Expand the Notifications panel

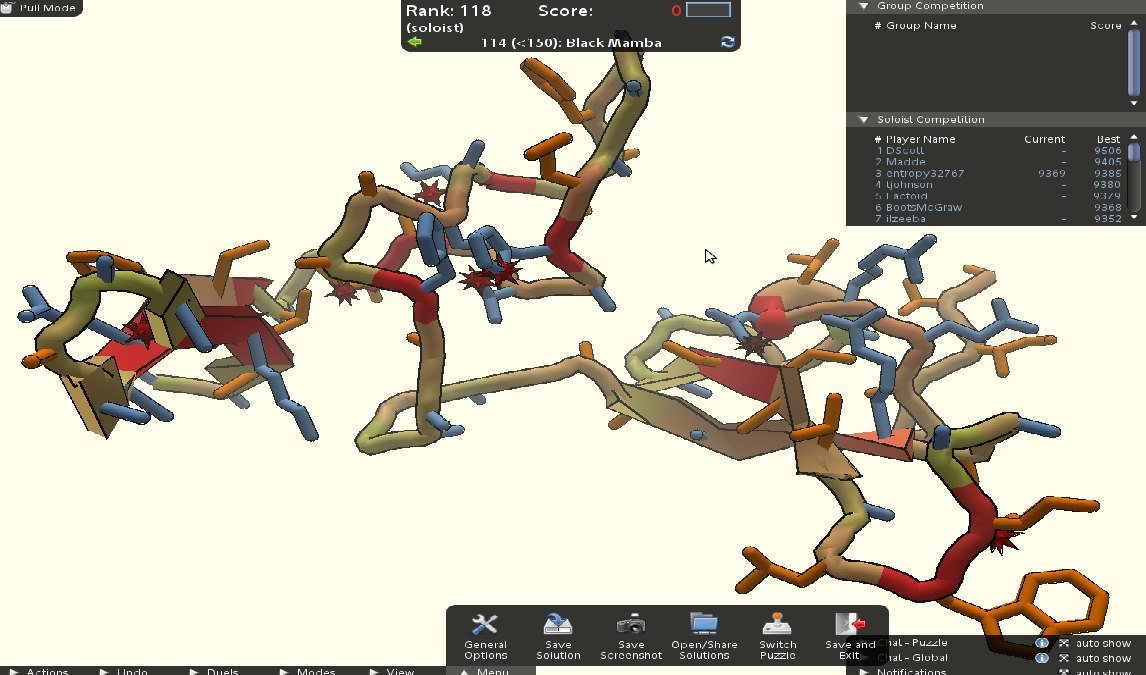point(864,672)
